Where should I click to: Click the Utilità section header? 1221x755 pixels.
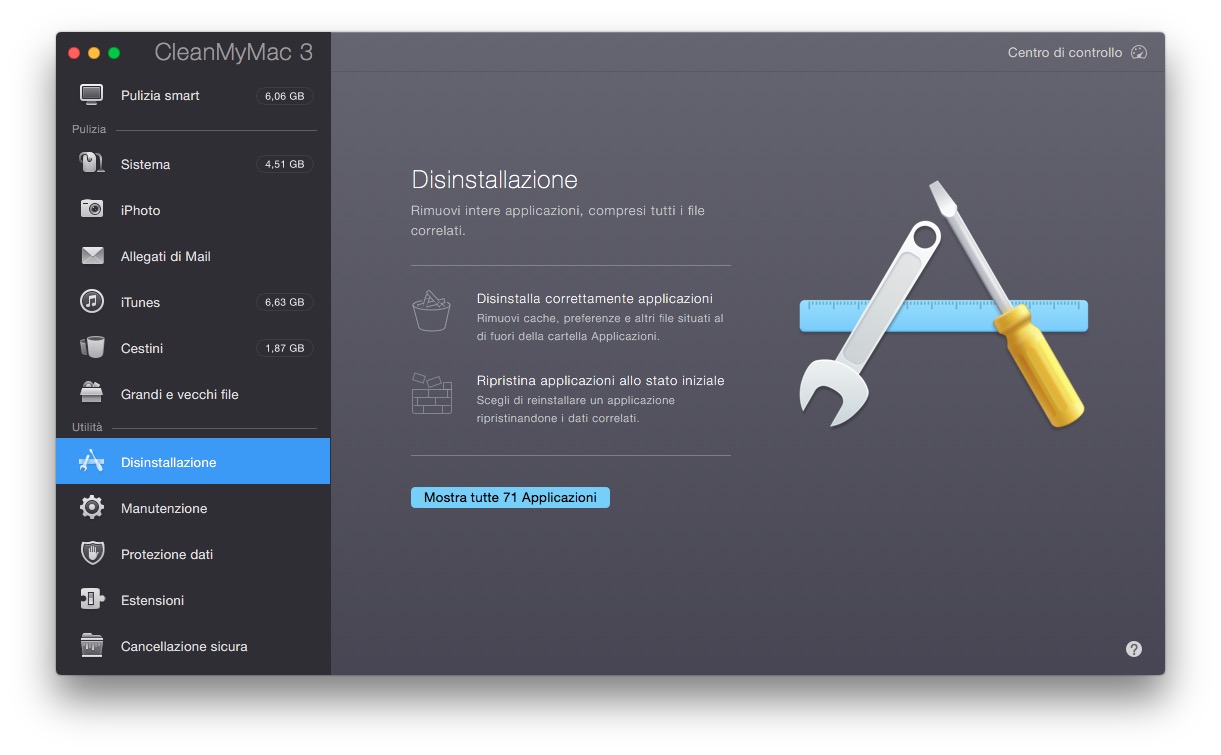pyautogui.click(x=87, y=427)
